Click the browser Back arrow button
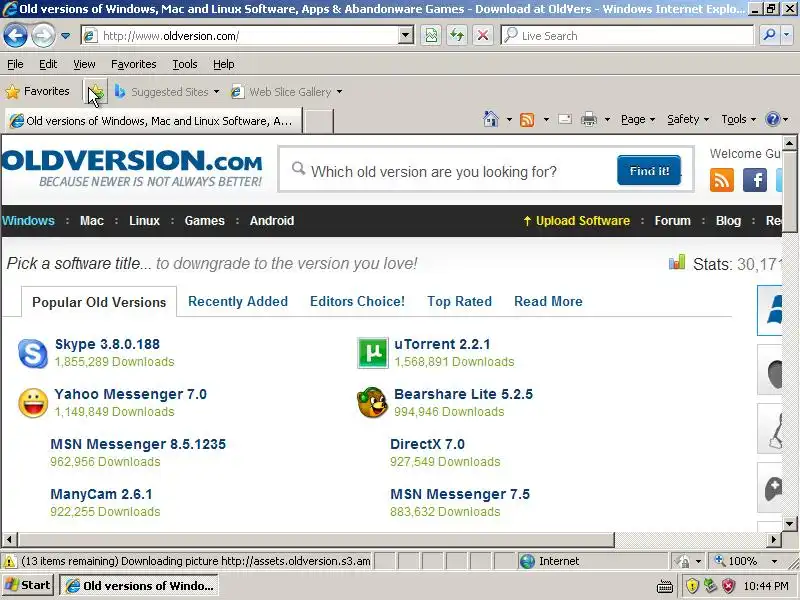 click(15, 36)
